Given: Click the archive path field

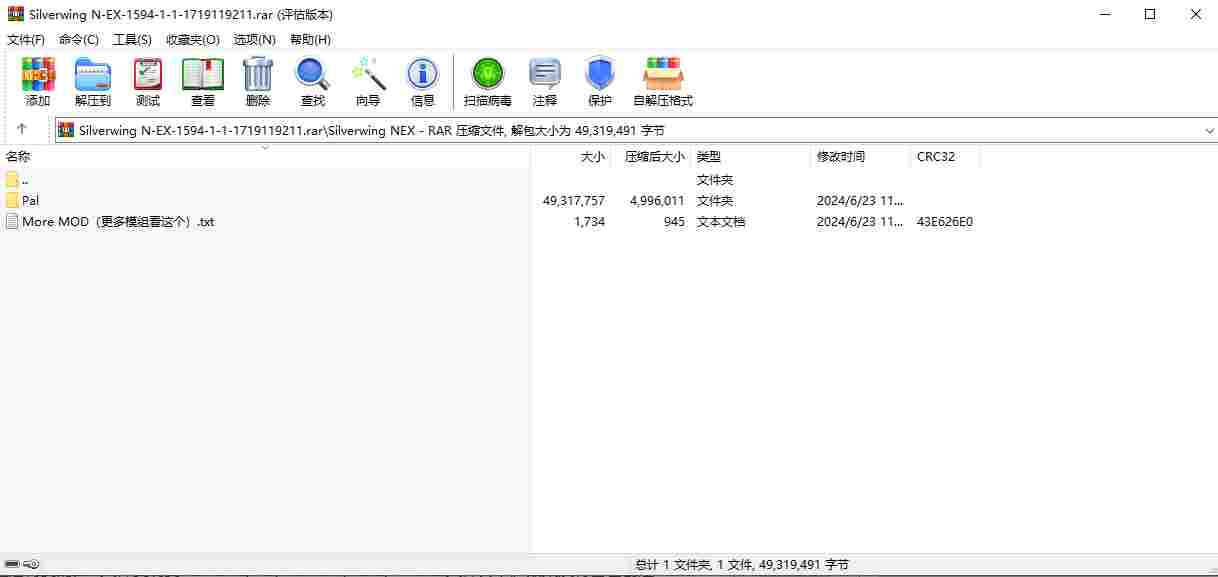Looking at the screenshot, I should 635,131.
